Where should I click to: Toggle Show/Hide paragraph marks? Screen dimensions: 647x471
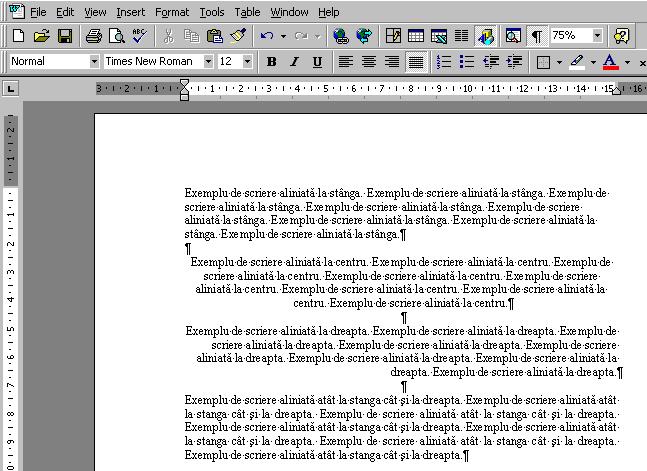tap(536, 36)
